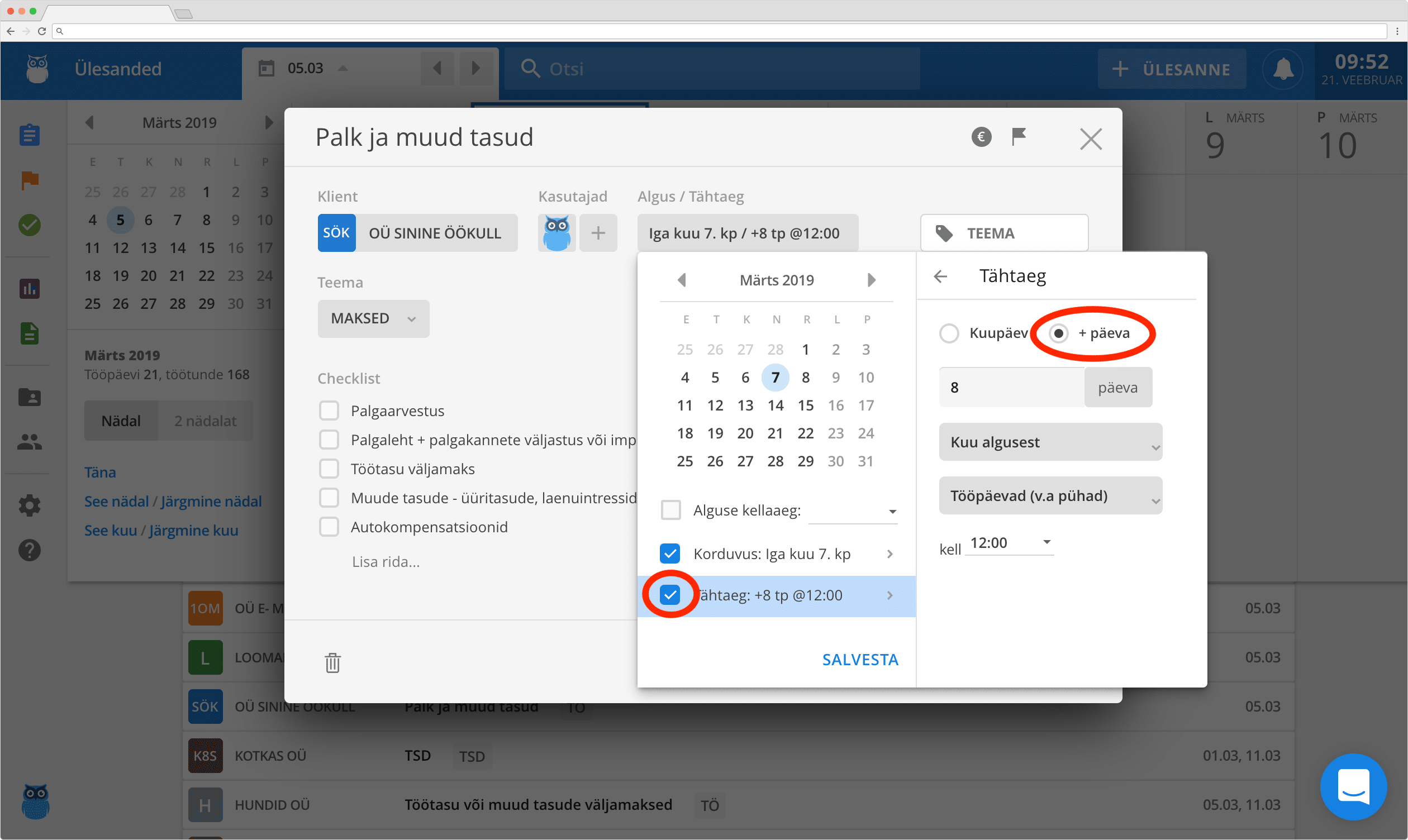Click the SALVESTA save button
The image size is (1408, 840).
point(859,660)
